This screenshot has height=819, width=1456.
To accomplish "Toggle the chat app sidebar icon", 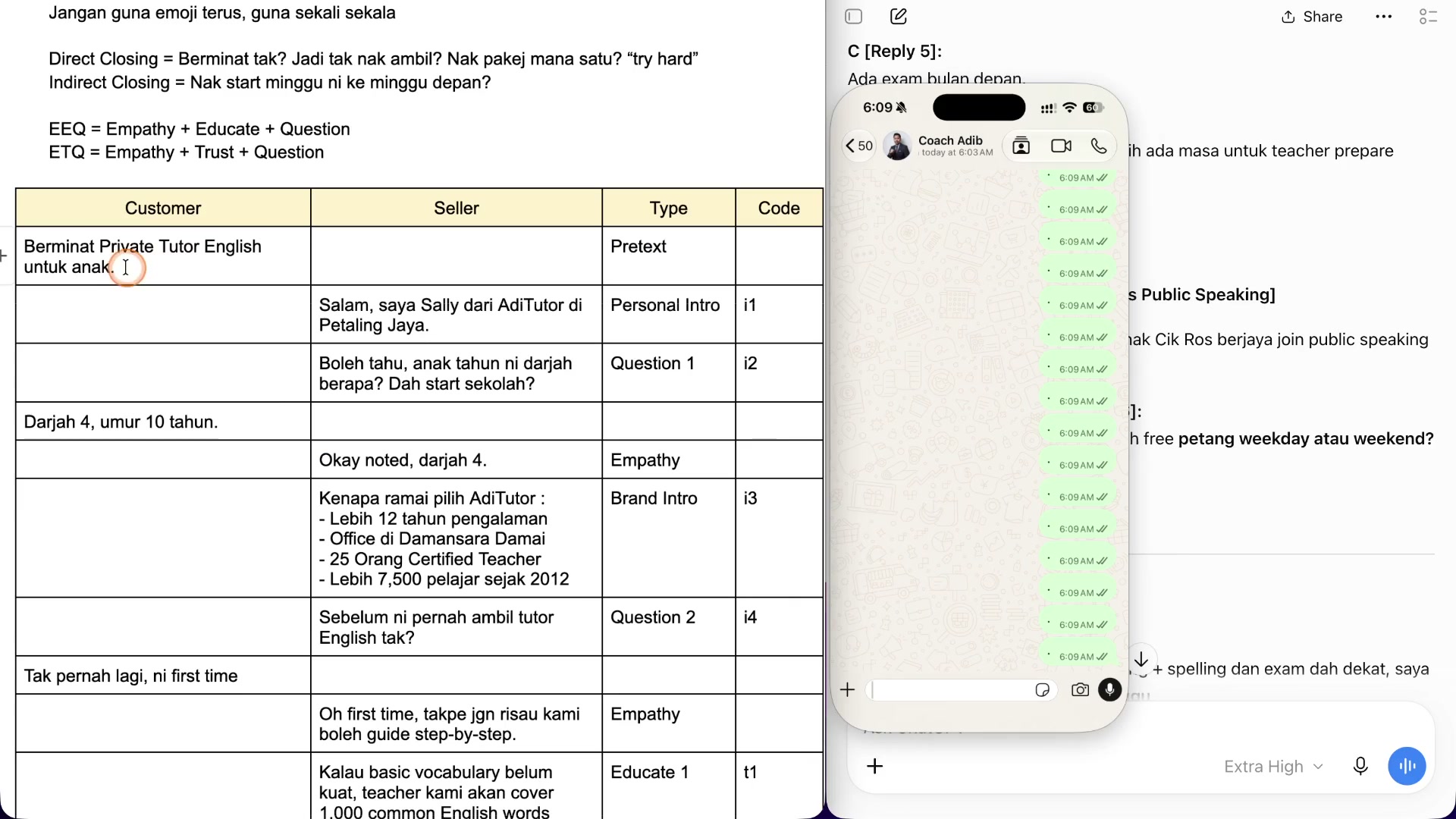I will 854,17.
